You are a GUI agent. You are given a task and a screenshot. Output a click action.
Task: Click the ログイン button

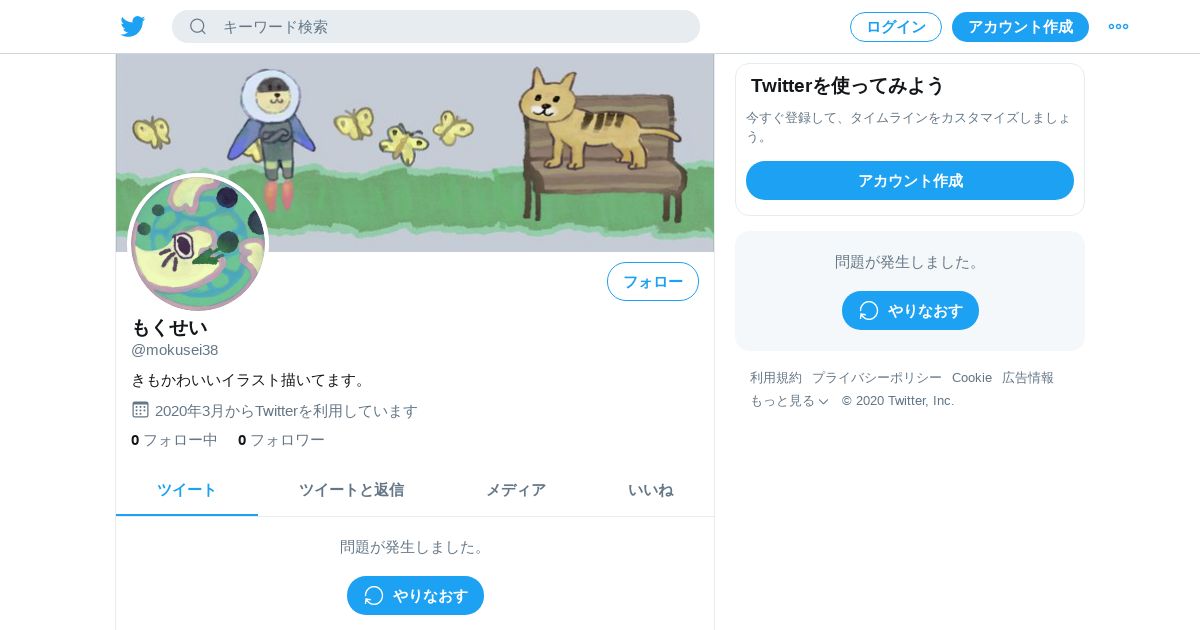[896, 27]
